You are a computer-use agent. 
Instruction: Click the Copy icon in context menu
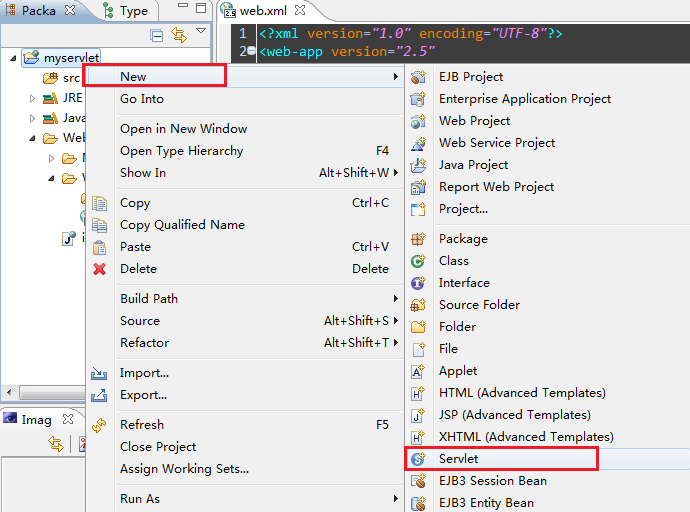click(99, 203)
